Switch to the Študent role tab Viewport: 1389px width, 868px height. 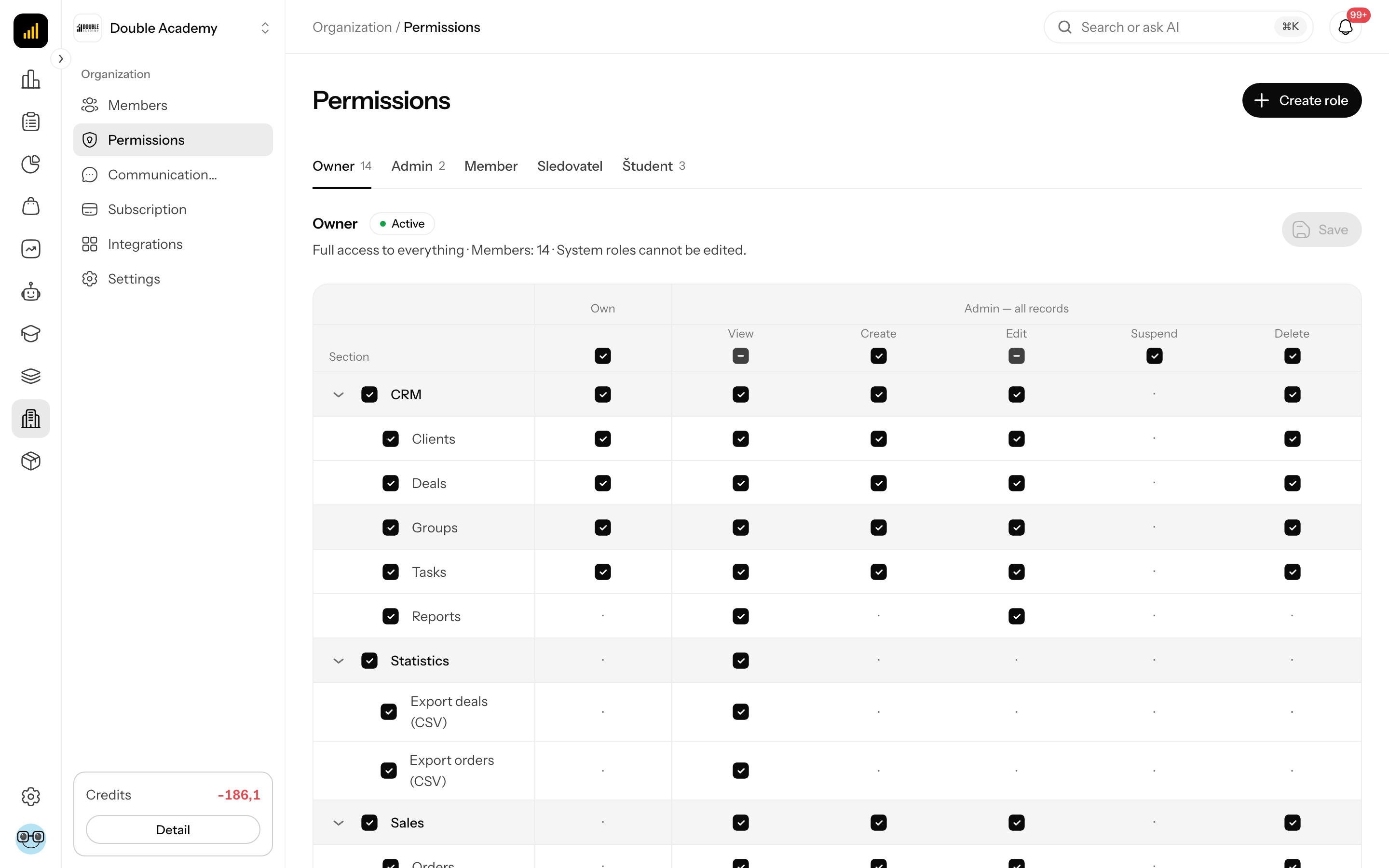tap(653, 166)
